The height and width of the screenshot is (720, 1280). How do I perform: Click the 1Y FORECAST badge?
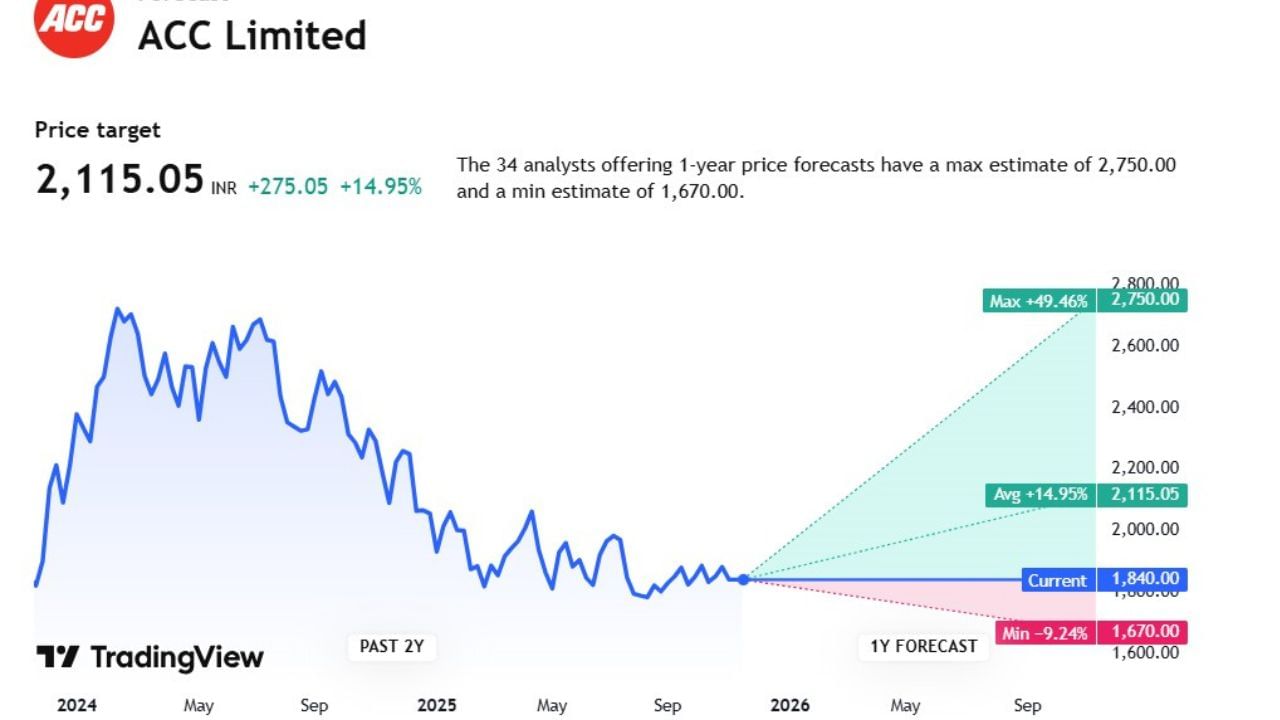click(923, 647)
